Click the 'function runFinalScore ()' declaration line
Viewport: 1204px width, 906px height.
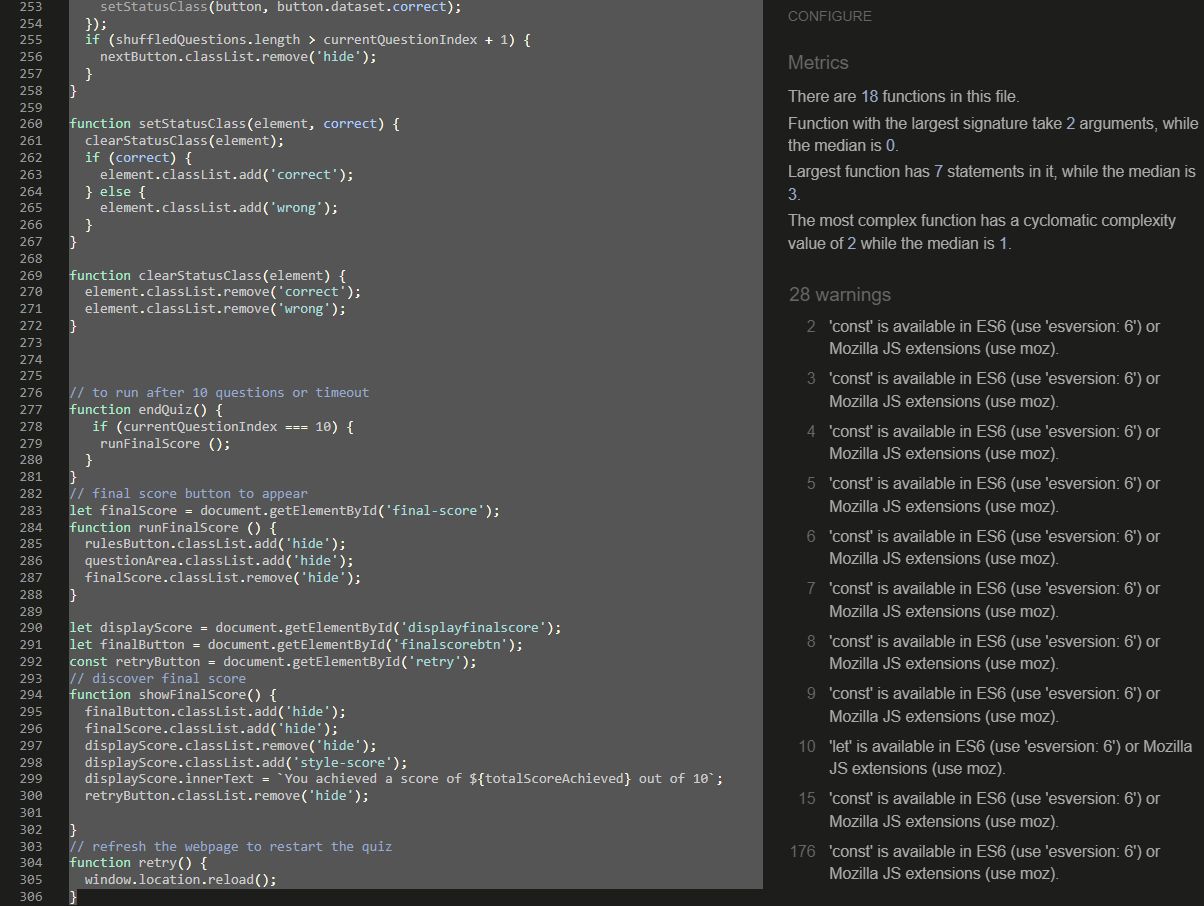click(x=173, y=527)
